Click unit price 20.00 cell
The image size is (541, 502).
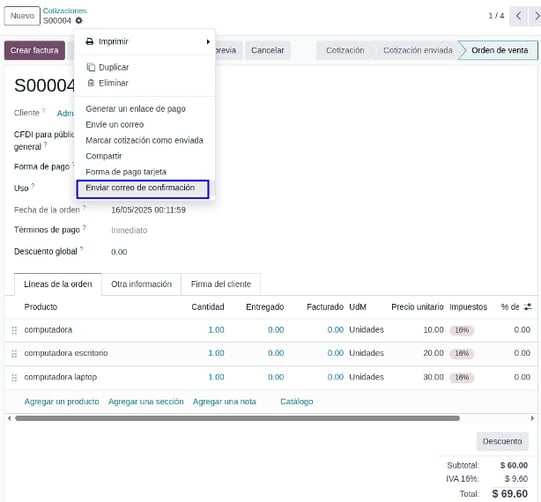[433, 353]
